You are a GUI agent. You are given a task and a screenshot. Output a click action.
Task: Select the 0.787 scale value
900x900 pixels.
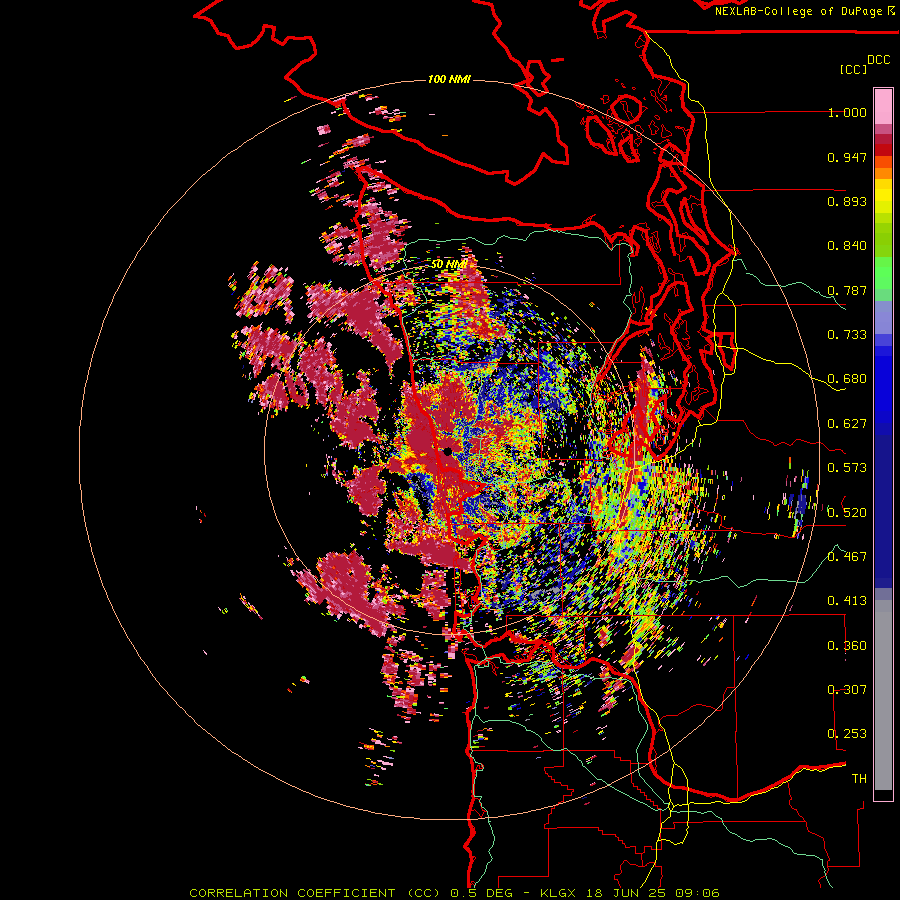(847, 290)
